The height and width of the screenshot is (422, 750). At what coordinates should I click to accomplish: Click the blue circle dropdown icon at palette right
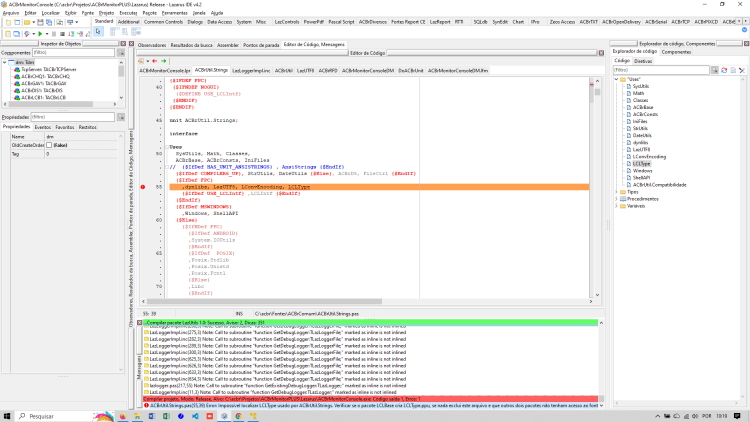[x=744, y=30]
